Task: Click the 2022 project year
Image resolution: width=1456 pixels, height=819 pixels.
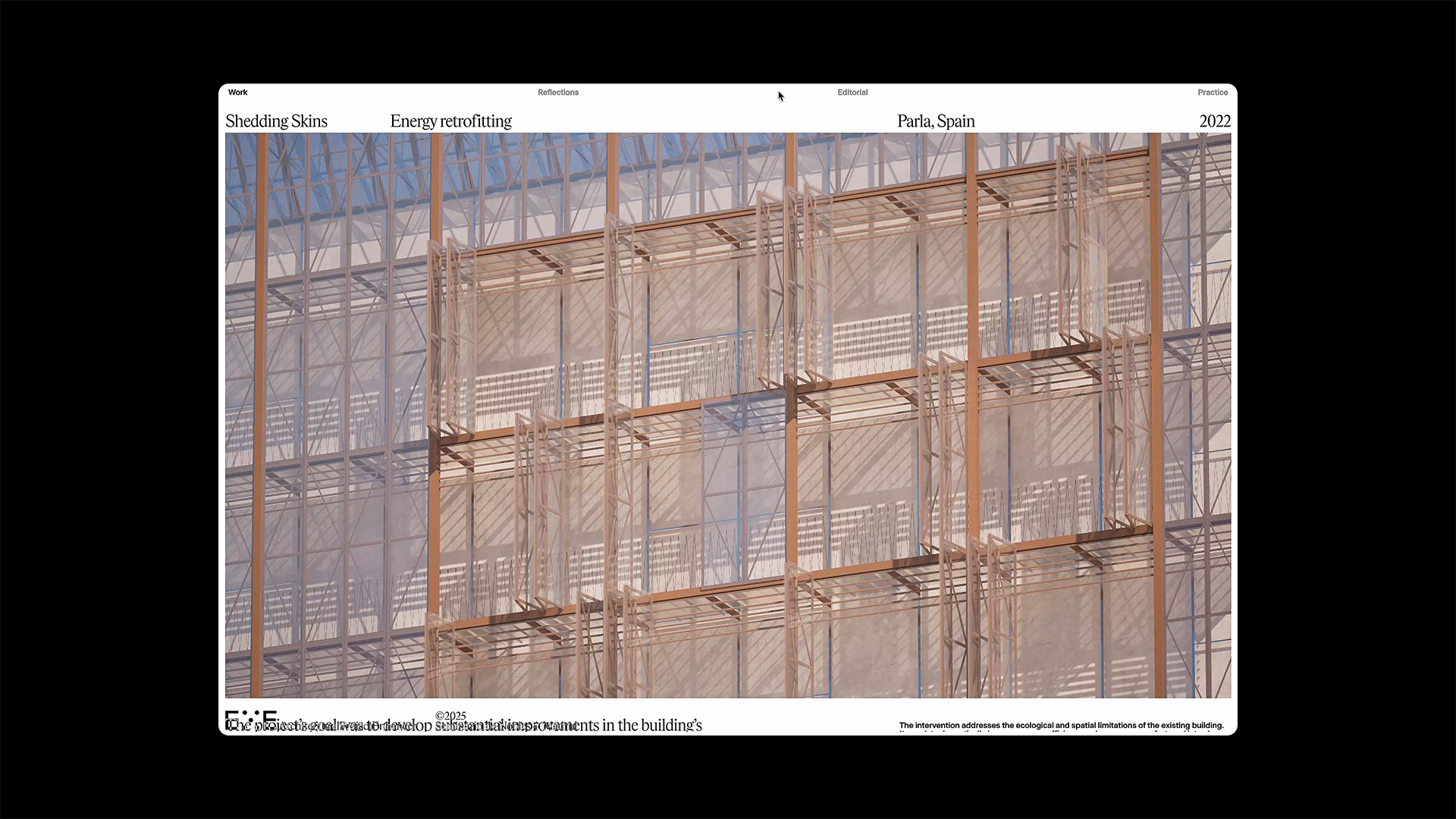Action: (1214, 121)
